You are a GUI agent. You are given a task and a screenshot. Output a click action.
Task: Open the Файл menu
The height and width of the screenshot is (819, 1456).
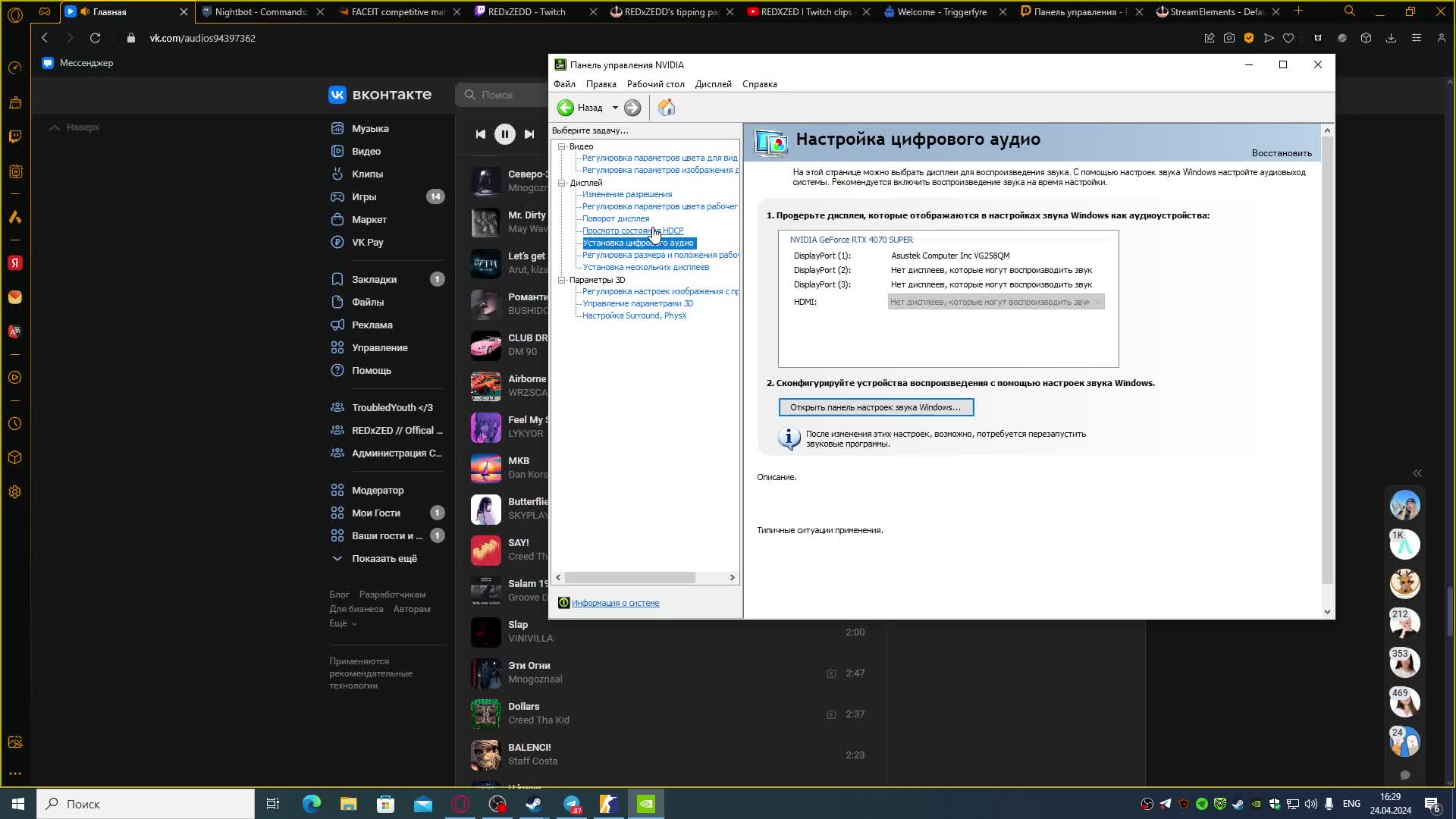pos(564,84)
